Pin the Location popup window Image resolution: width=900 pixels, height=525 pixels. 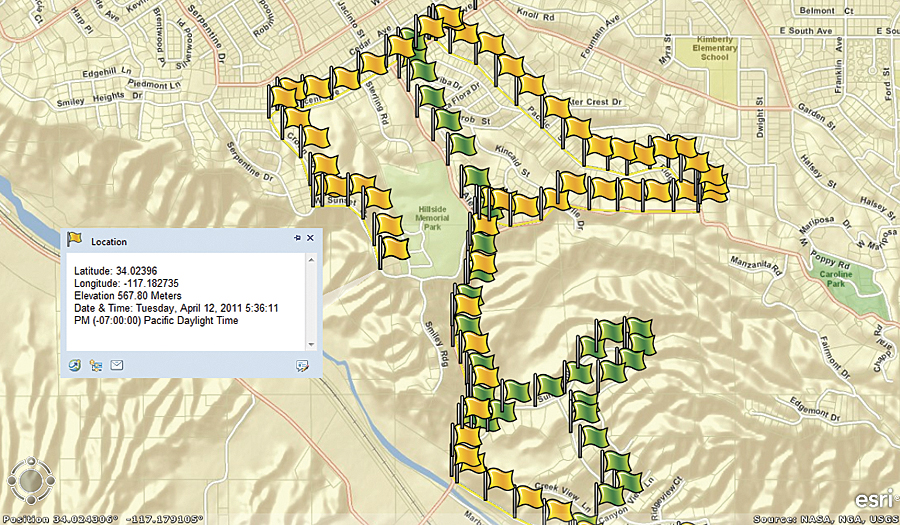pyautogui.click(x=297, y=239)
